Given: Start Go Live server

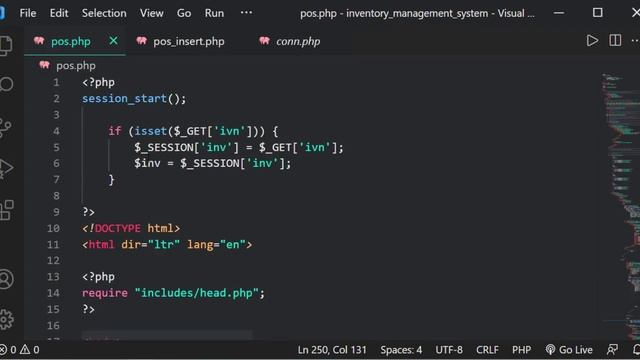Looking at the screenshot, I should click(x=569, y=350).
